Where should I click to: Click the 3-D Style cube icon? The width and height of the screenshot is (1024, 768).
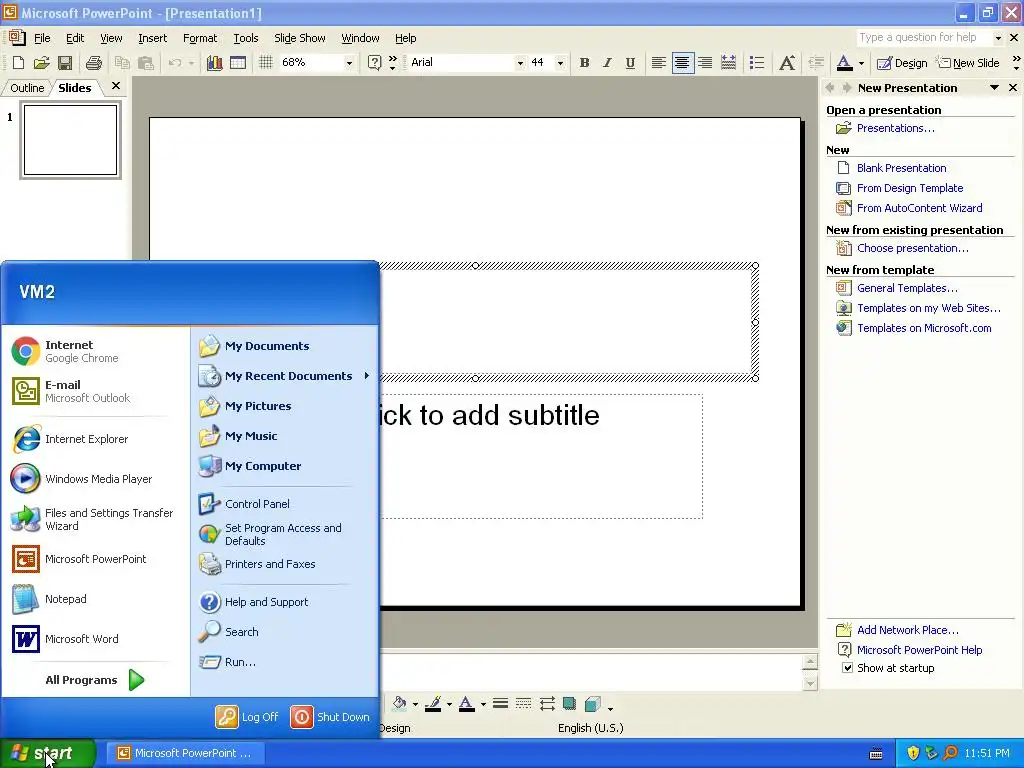[x=592, y=703]
